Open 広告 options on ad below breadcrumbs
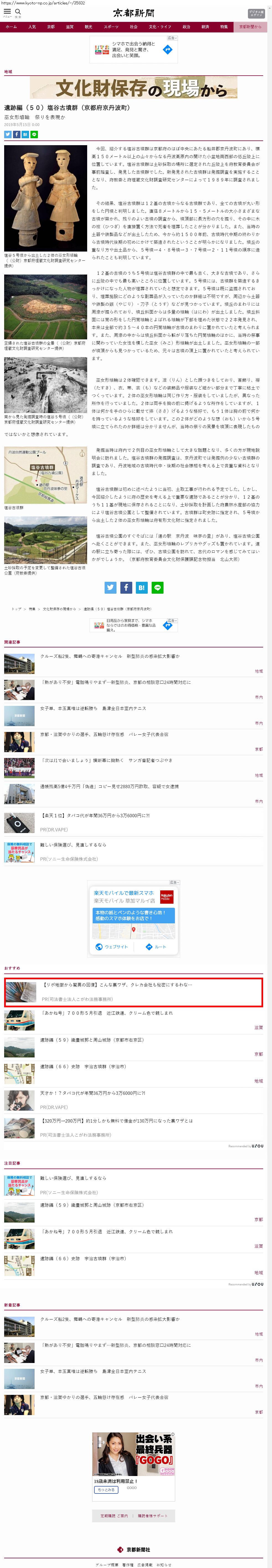 (172, 620)
